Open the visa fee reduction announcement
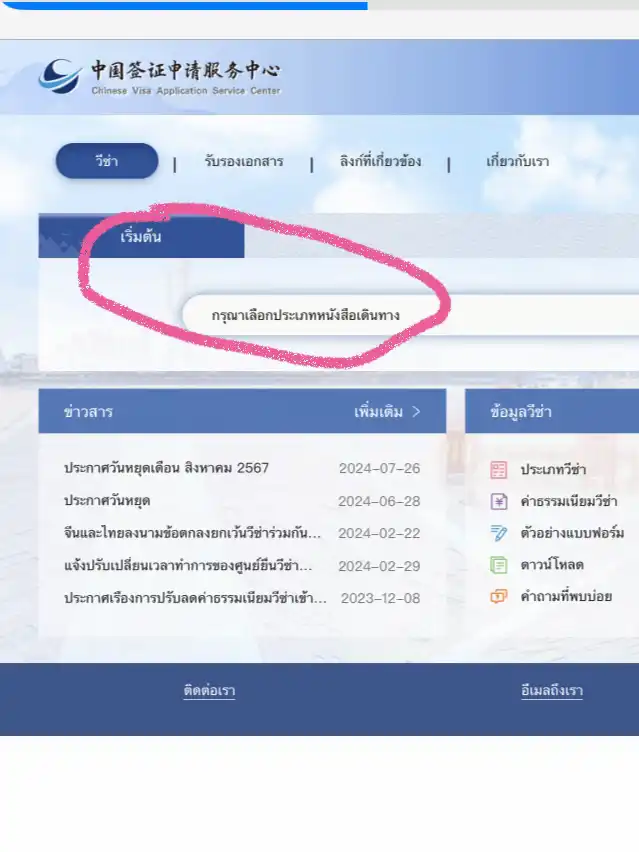Viewport: 639px width, 852px height. 195,598
